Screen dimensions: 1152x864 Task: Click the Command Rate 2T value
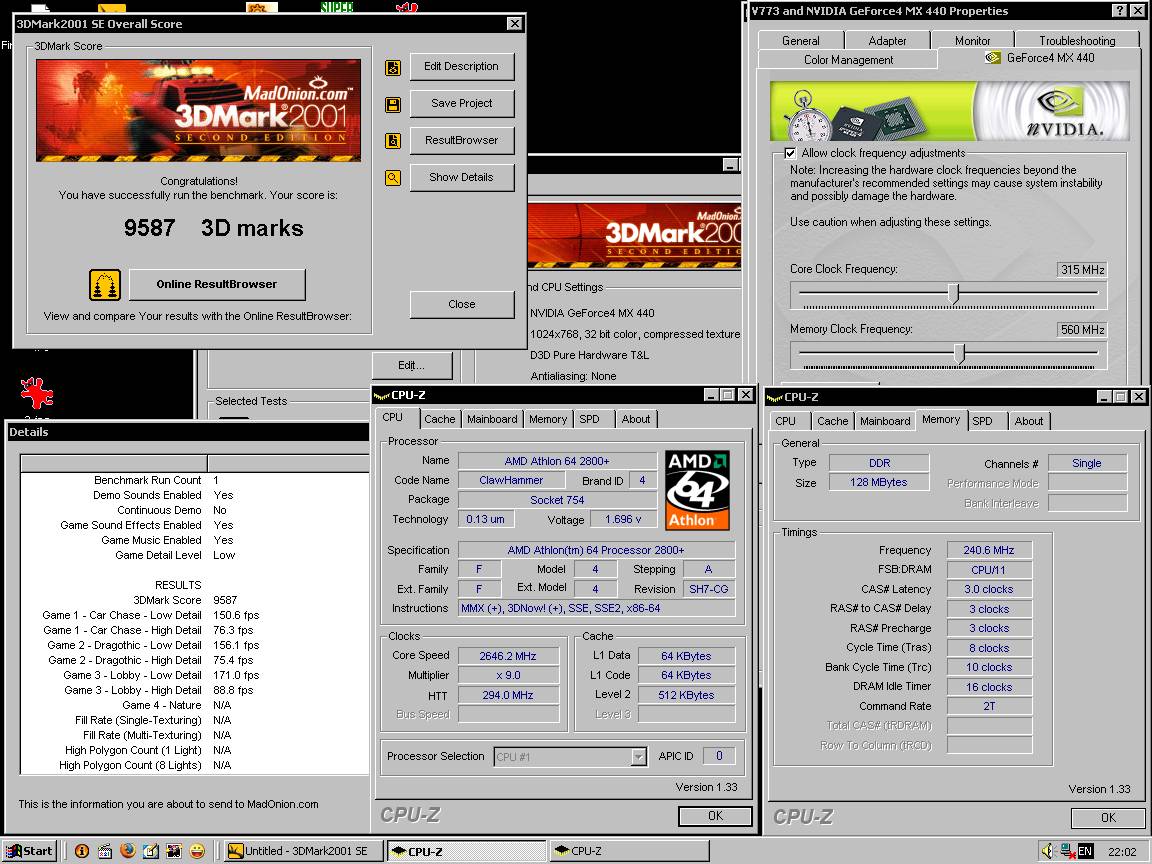tap(989, 706)
